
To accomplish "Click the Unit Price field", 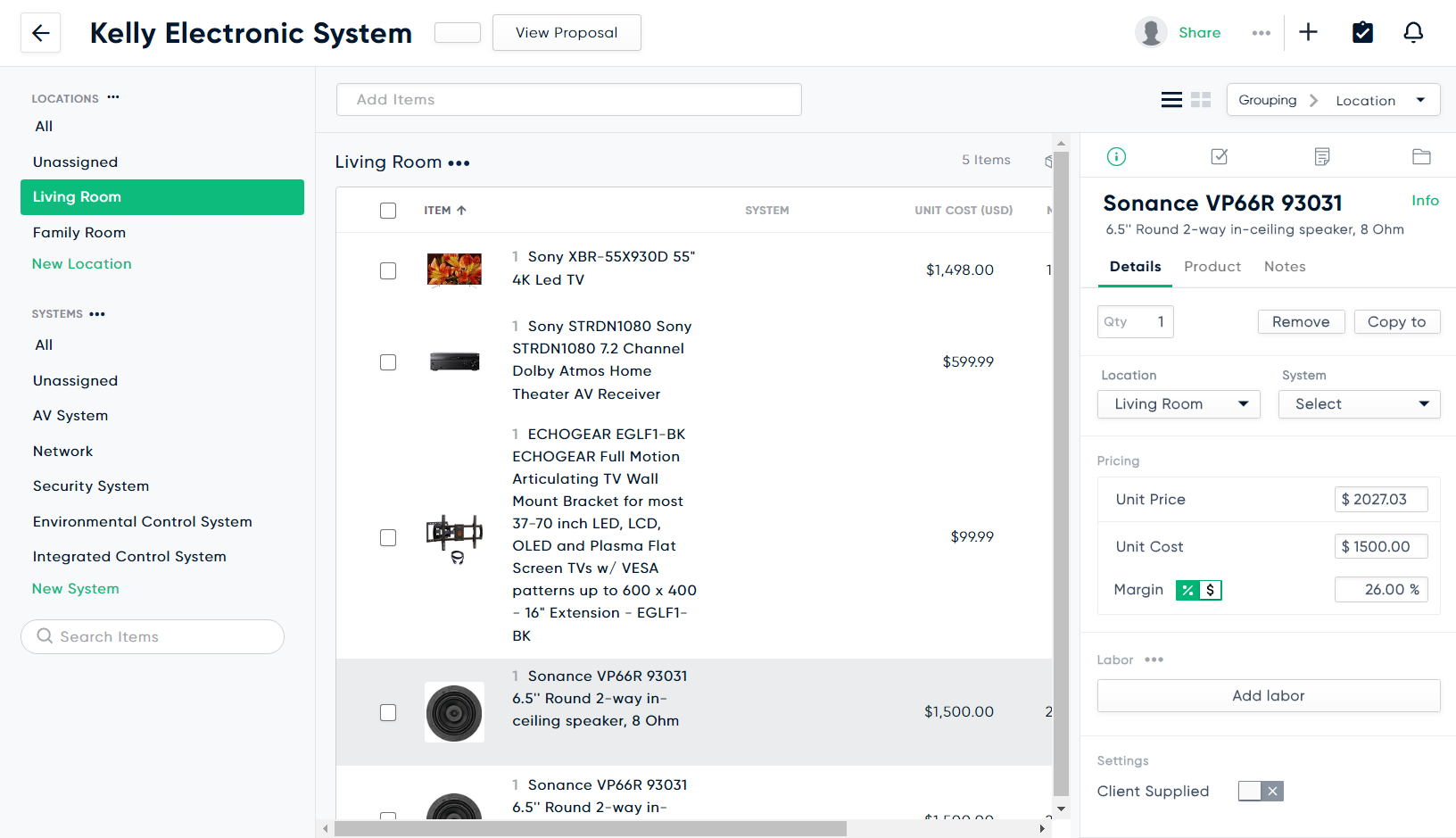I will click(1381, 500).
